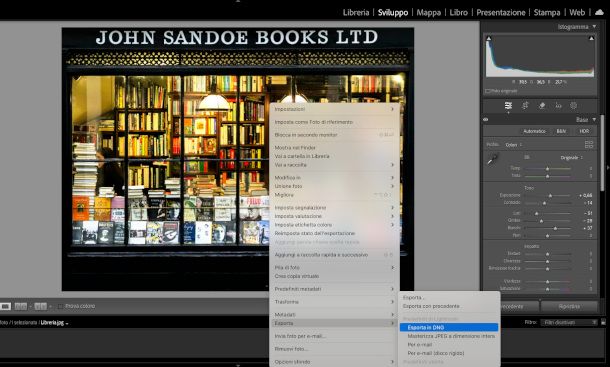Expand Trasforma submenu
This screenshot has width=610, height=367.
pos(334,302)
